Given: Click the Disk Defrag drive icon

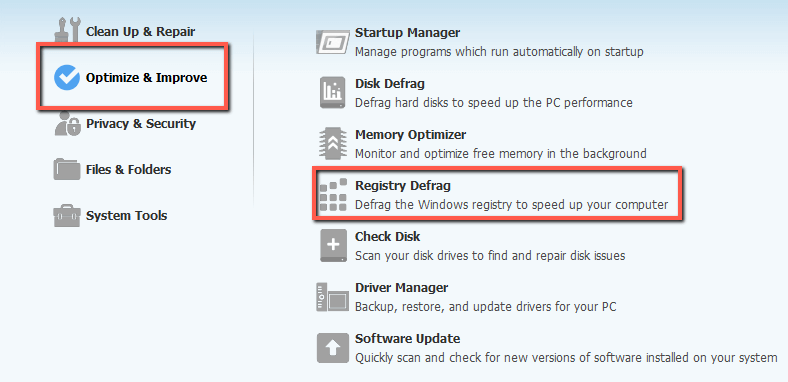Looking at the screenshot, I should click(332, 92).
